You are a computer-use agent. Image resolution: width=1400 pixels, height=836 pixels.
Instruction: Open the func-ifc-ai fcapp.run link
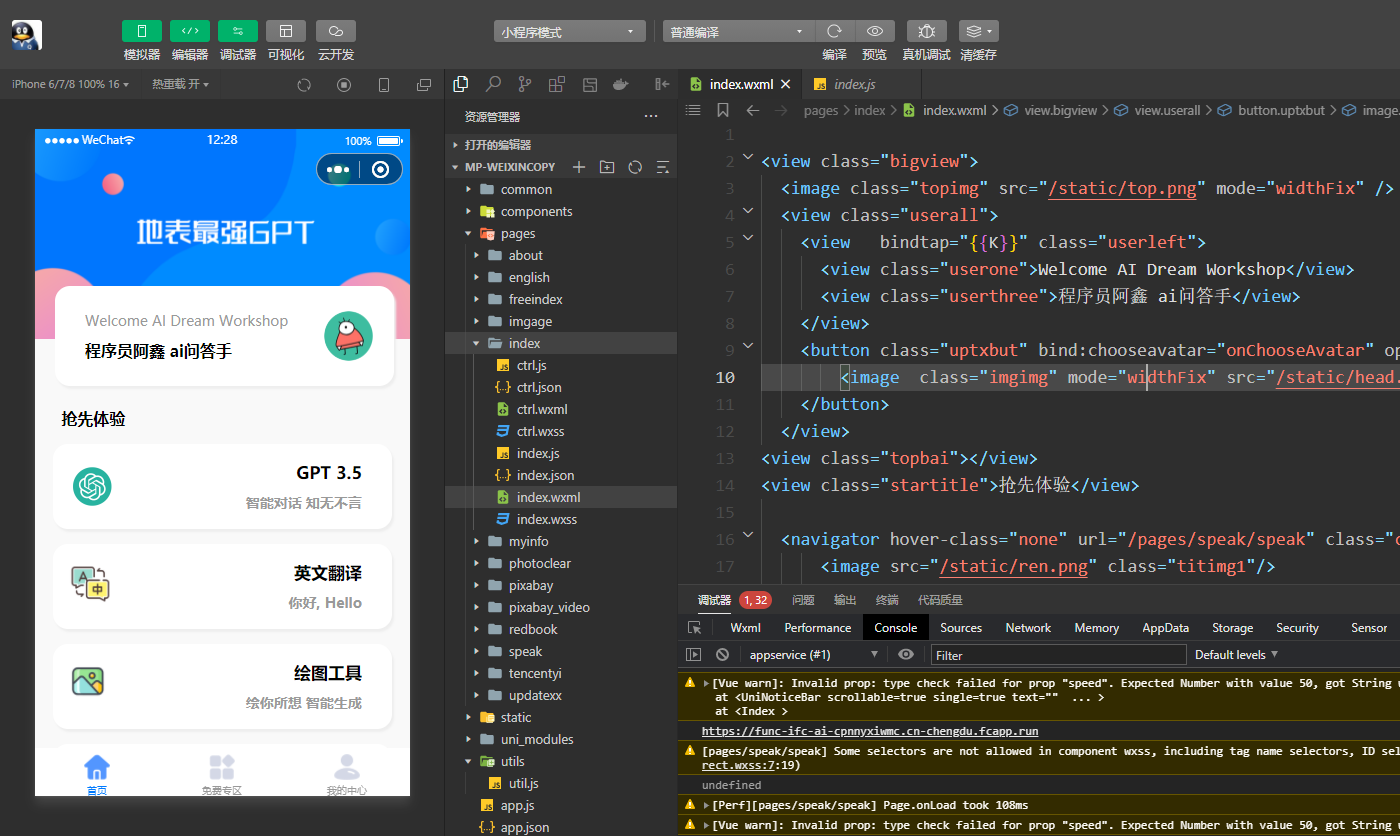click(870, 731)
